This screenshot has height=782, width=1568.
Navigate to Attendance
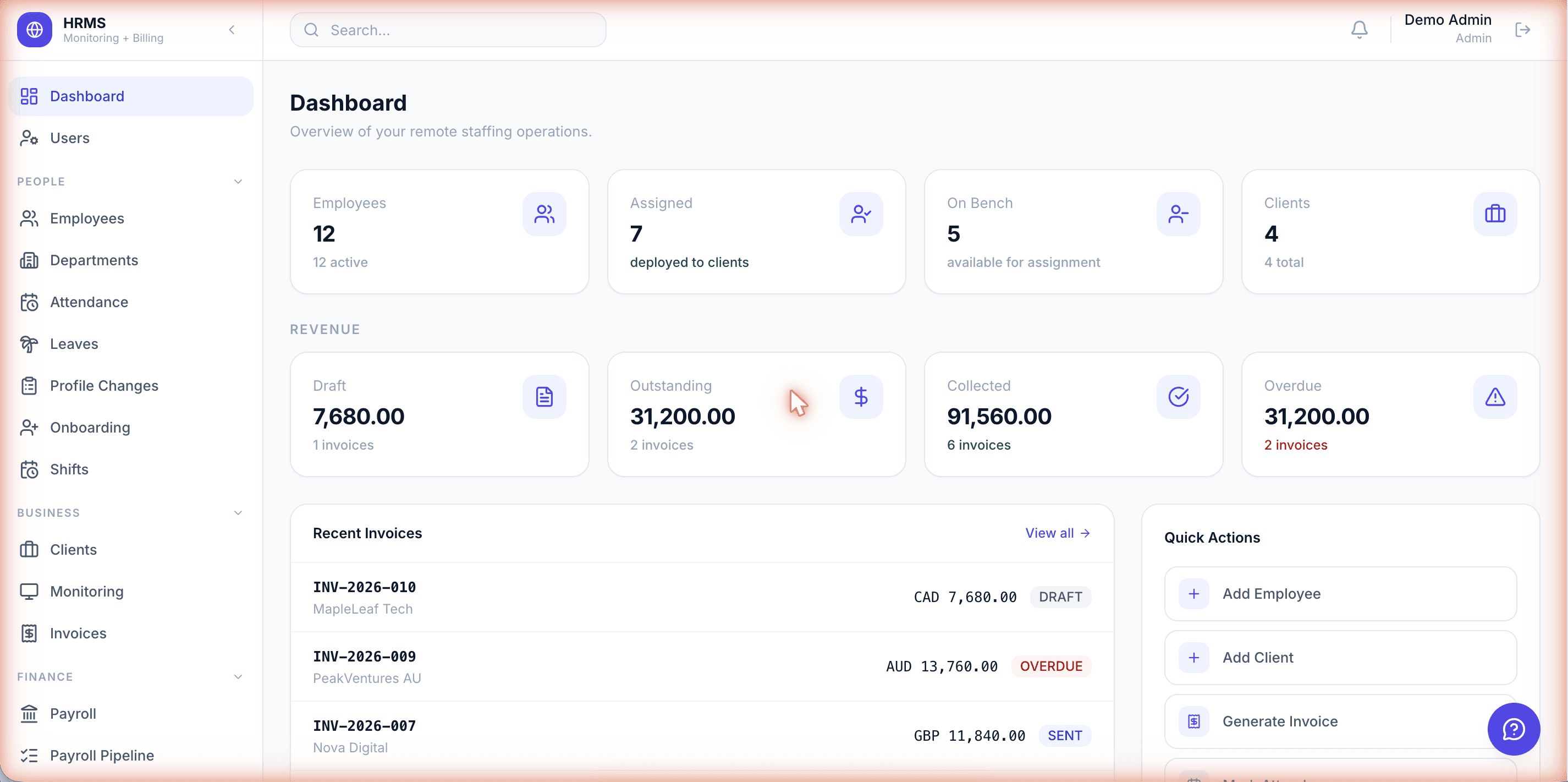pyautogui.click(x=131, y=302)
